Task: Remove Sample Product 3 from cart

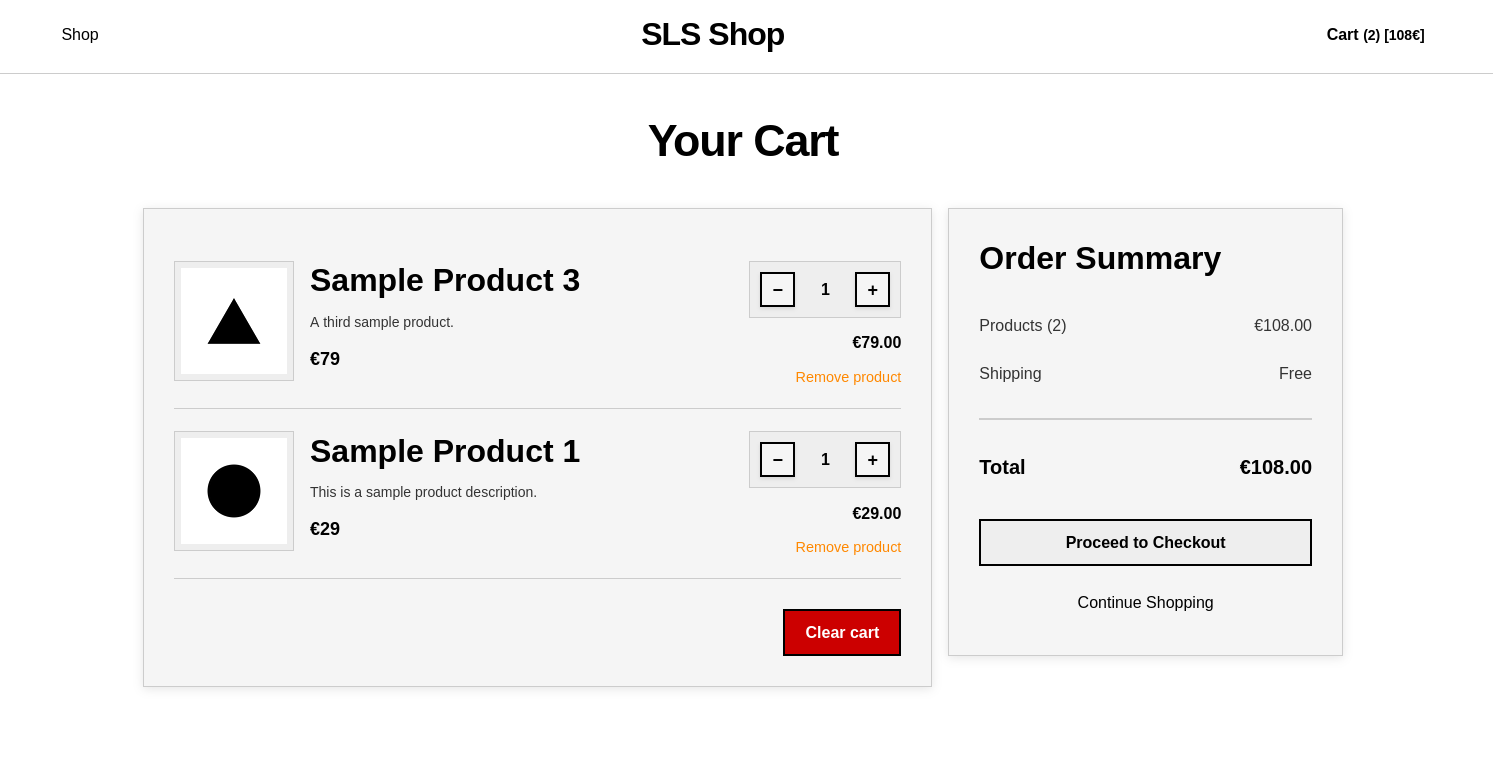Action: coord(847,377)
